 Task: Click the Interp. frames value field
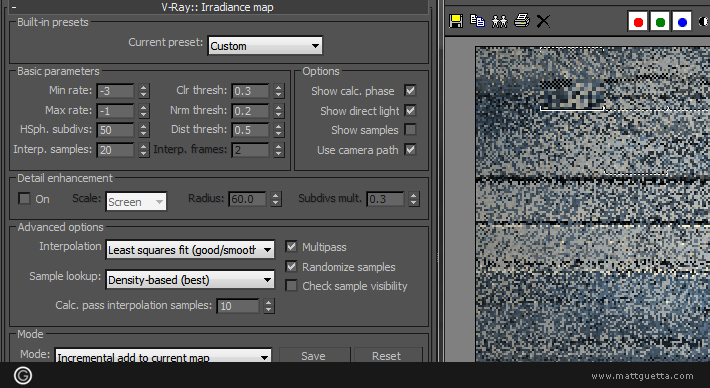coord(250,150)
